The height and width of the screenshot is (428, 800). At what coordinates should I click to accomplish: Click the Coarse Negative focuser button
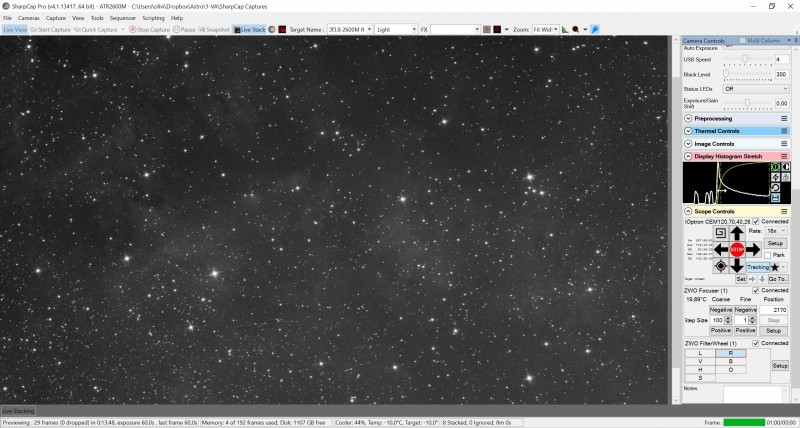pos(721,310)
